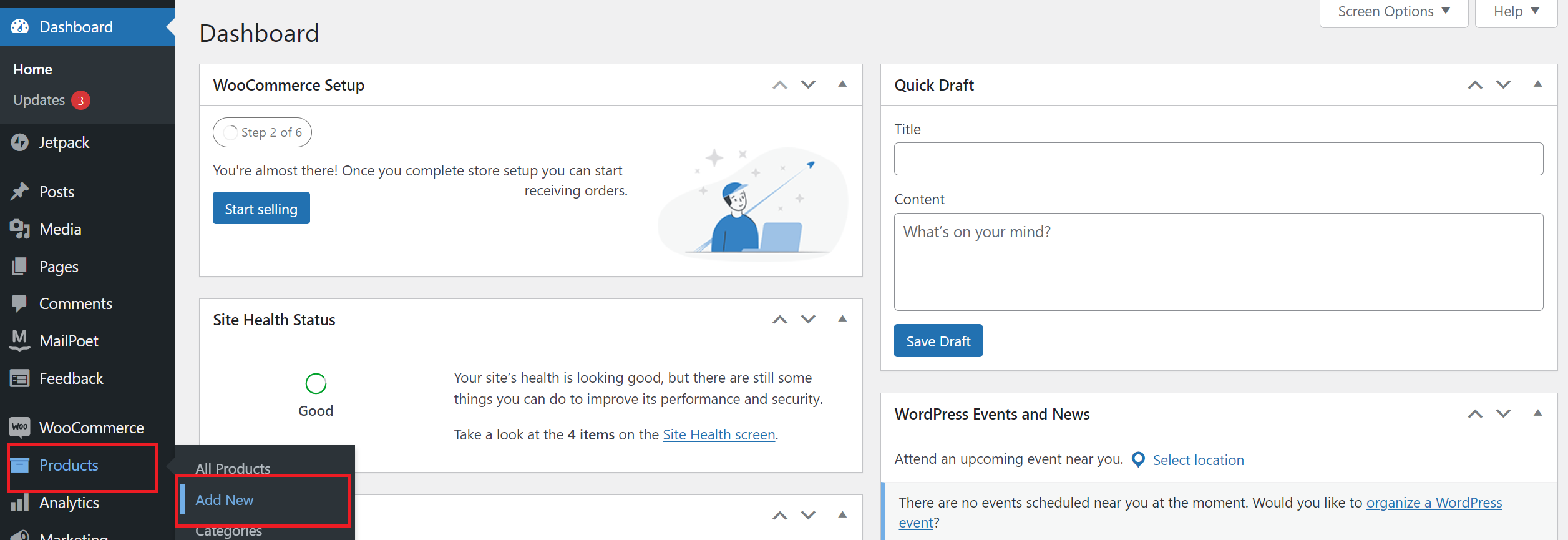Click the Dashboard gauge icon in sidebar
This screenshot has height=540, width=1568.
point(20,27)
